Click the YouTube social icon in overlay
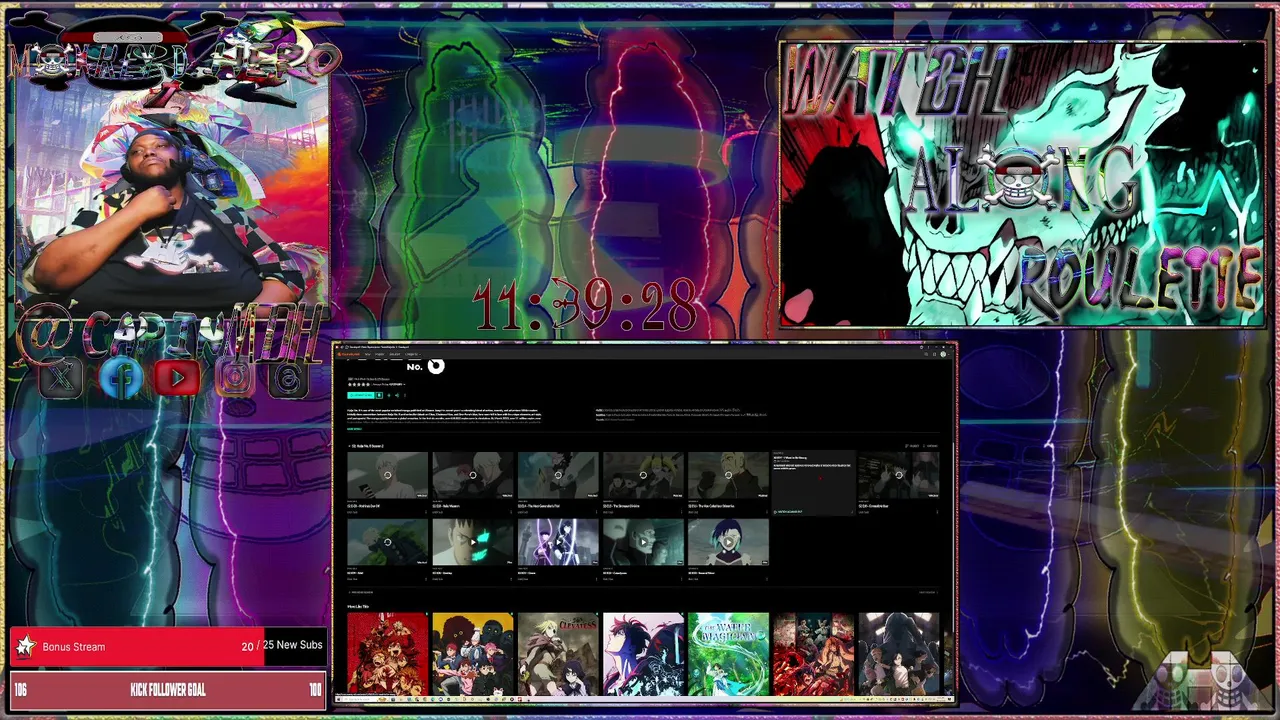This screenshot has width=1280, height=720. tap(177, 378)
